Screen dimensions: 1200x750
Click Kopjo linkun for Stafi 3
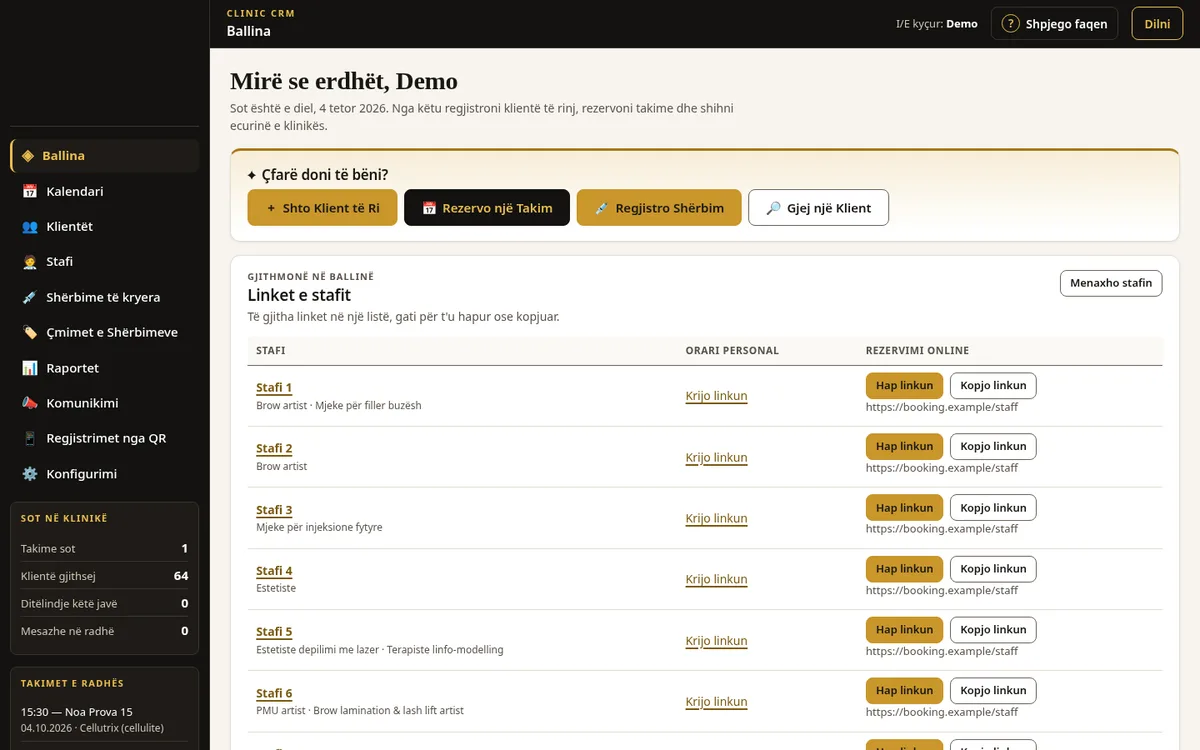993,508
